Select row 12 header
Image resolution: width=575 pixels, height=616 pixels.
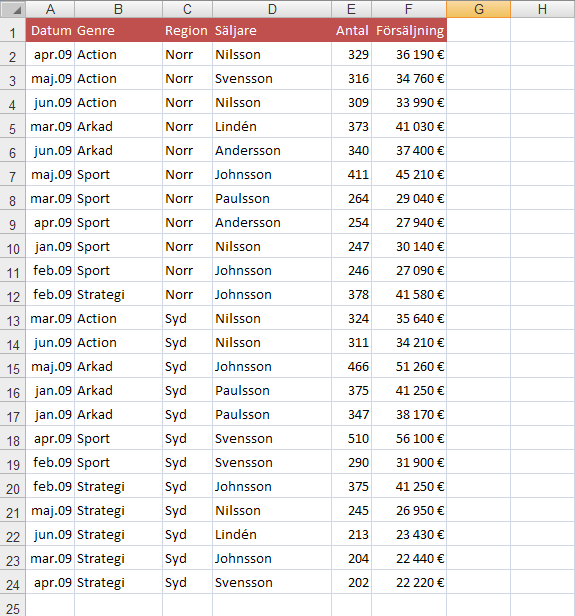[x=13, y=295]
